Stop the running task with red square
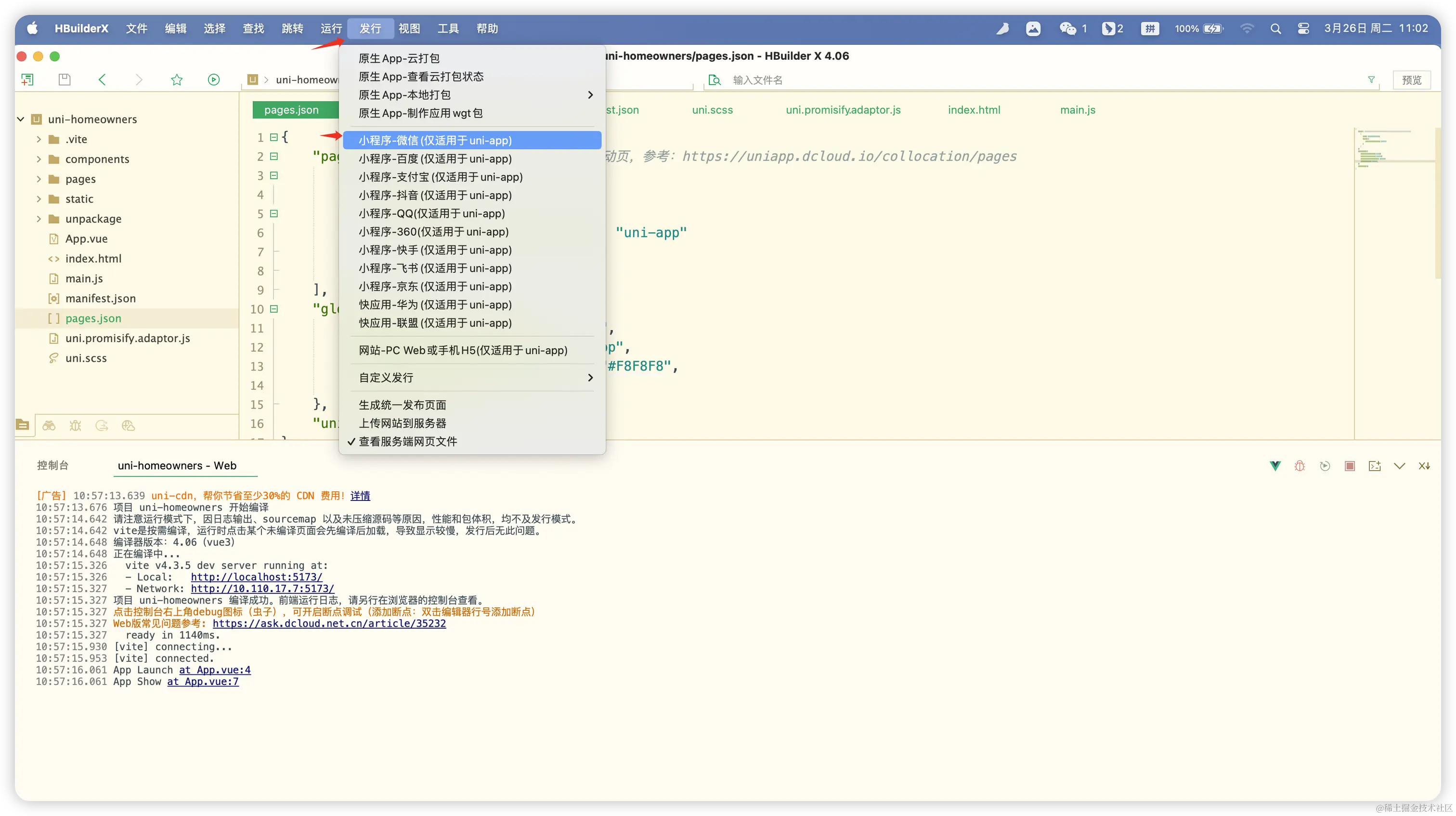 click(1350, 466)
